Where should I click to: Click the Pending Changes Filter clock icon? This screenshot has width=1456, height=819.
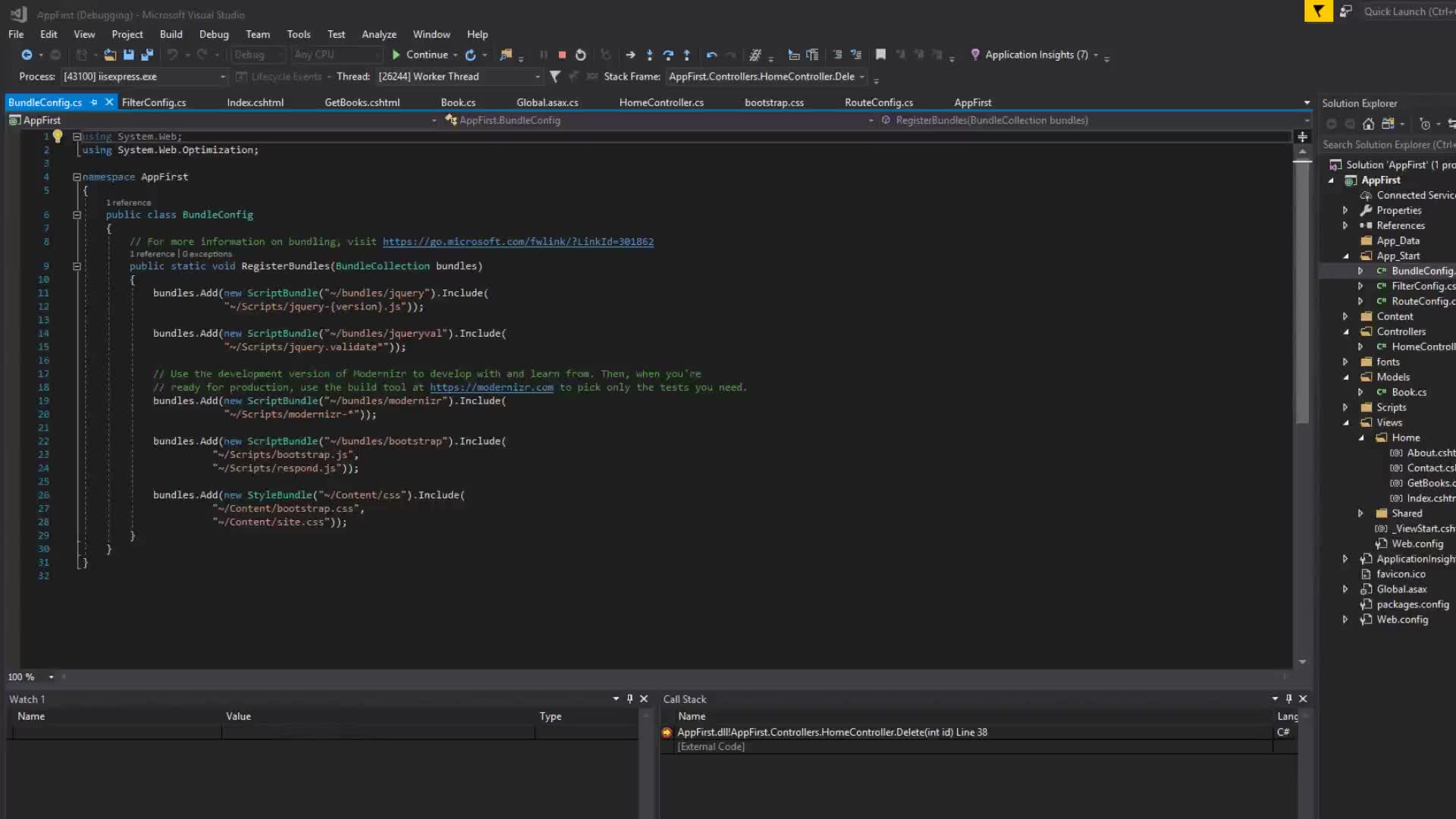click(x=1425, y=124)
